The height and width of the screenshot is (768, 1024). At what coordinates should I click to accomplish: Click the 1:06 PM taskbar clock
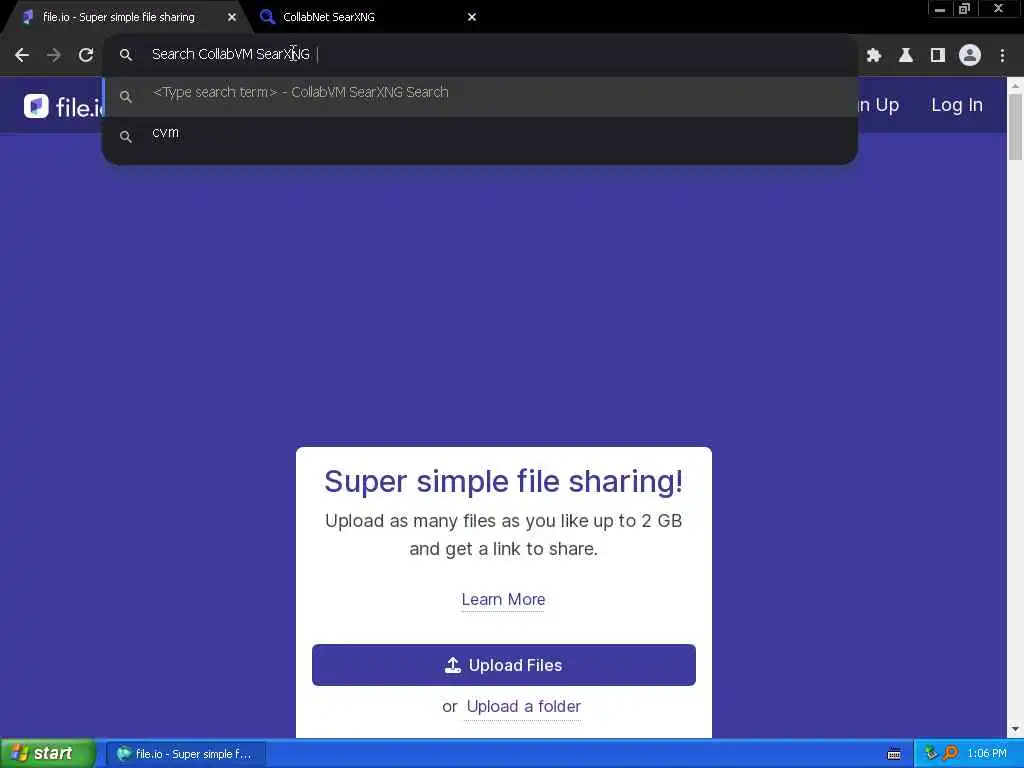coord(987,754)
